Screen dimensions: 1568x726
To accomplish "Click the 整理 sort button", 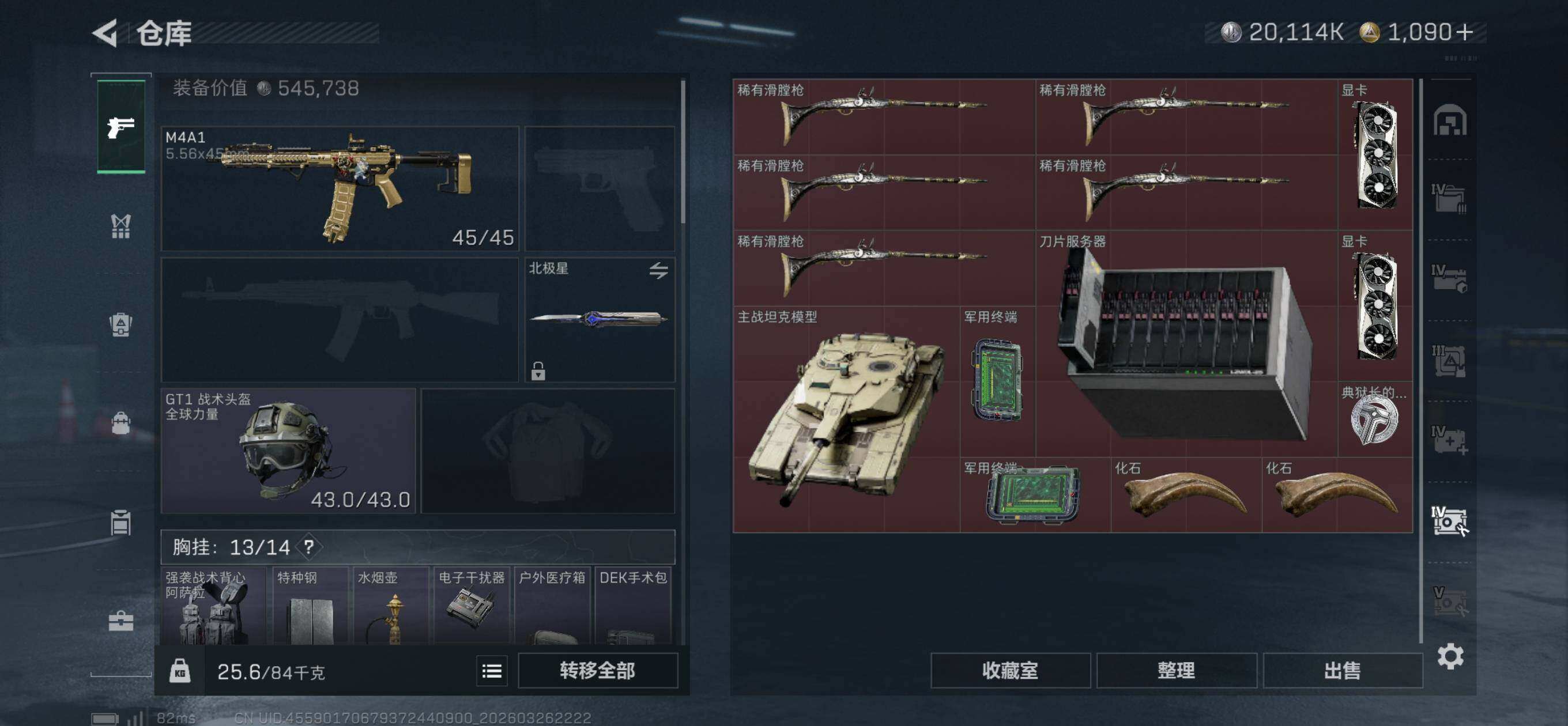I will (x=1176, y=671).
